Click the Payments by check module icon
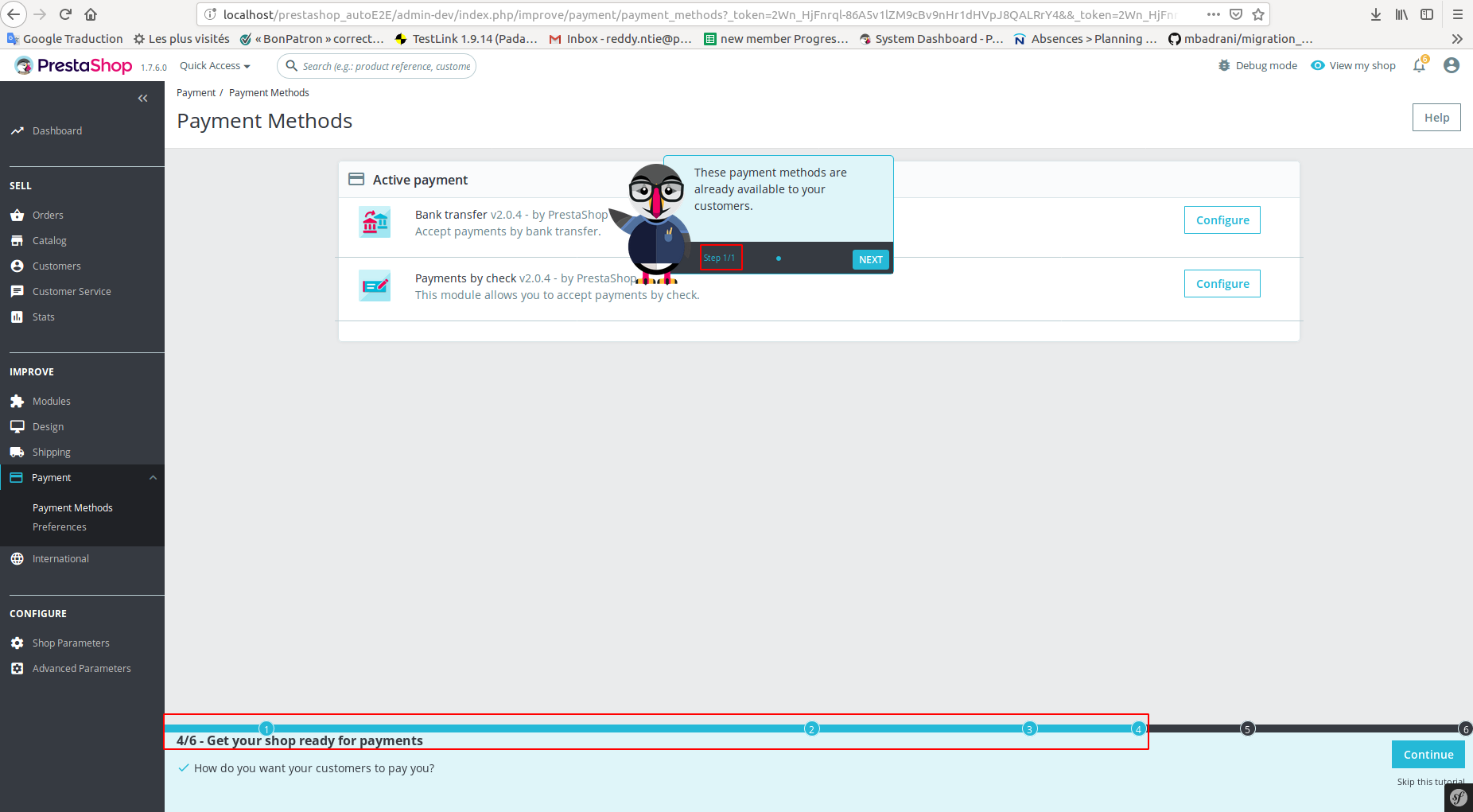 click(375, 286)
